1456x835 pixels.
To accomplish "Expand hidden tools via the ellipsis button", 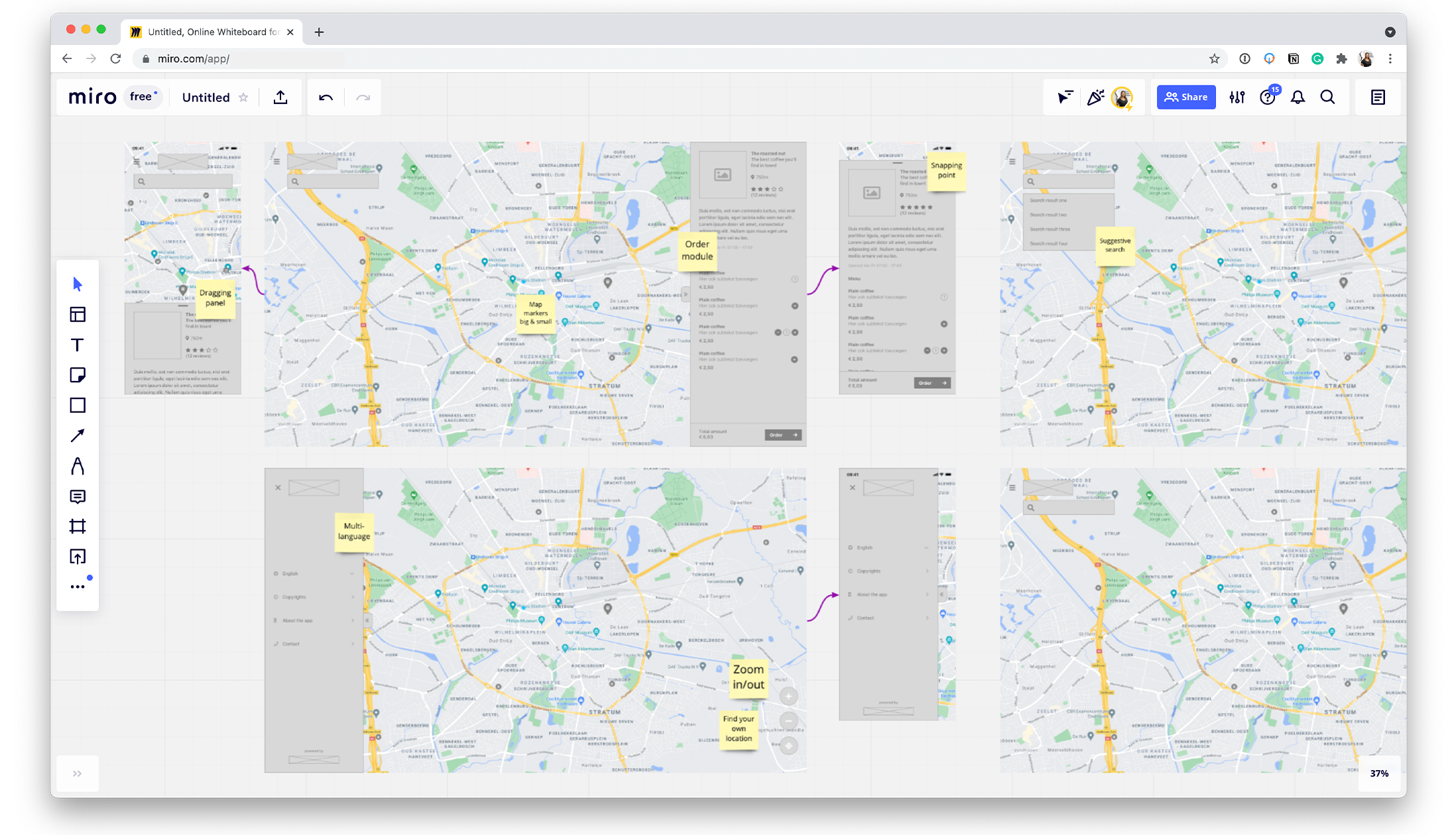I will point(76,586).
